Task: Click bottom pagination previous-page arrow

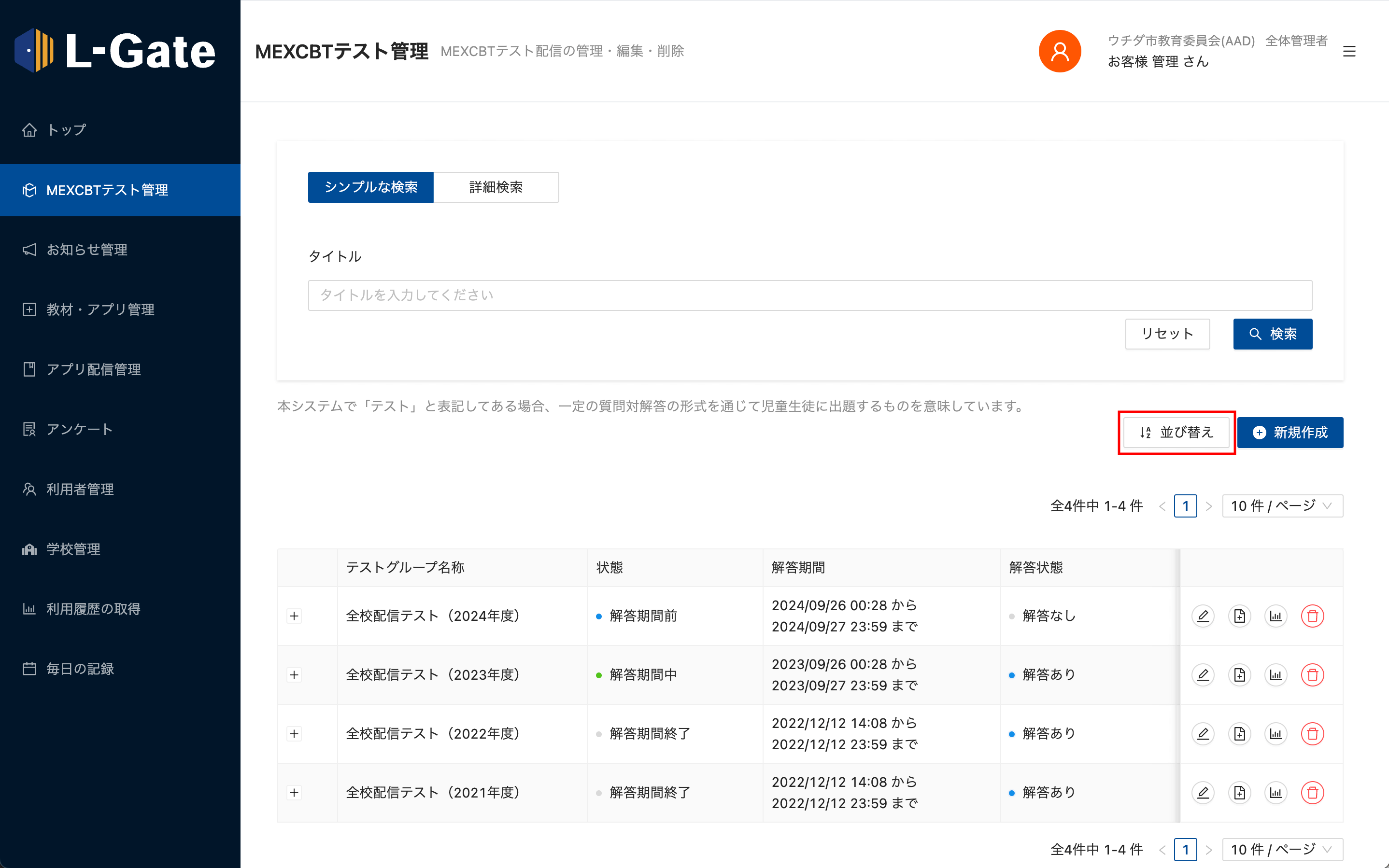Action: coord(1162,850)
